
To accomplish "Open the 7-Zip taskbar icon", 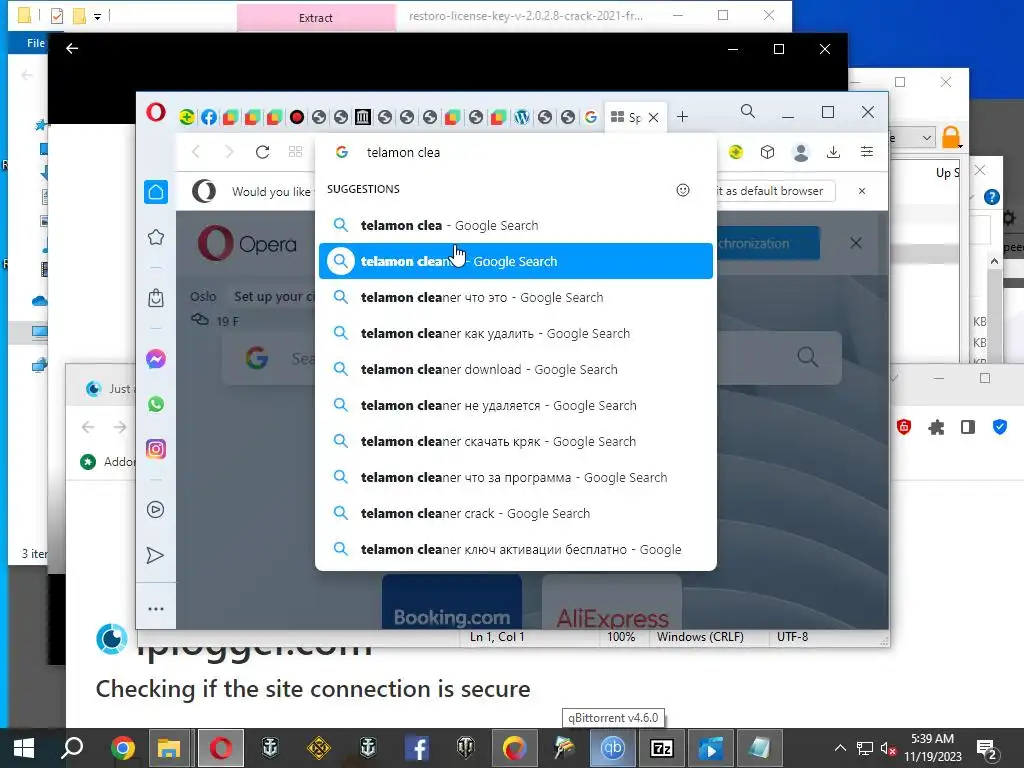I will click(x=662, y=748).
